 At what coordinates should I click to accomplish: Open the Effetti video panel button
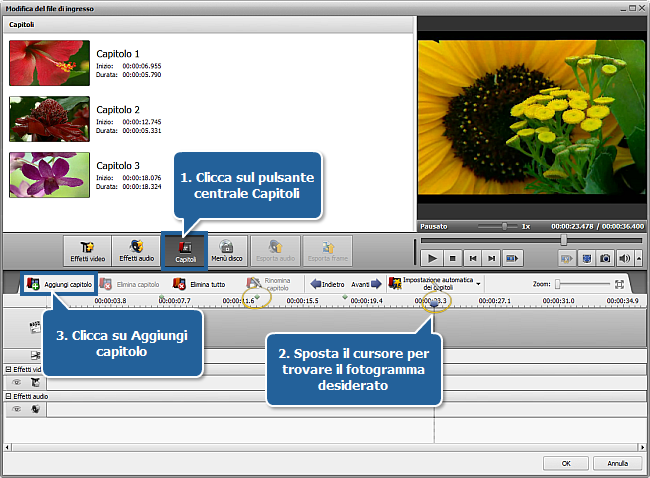(x=87, y=250)
